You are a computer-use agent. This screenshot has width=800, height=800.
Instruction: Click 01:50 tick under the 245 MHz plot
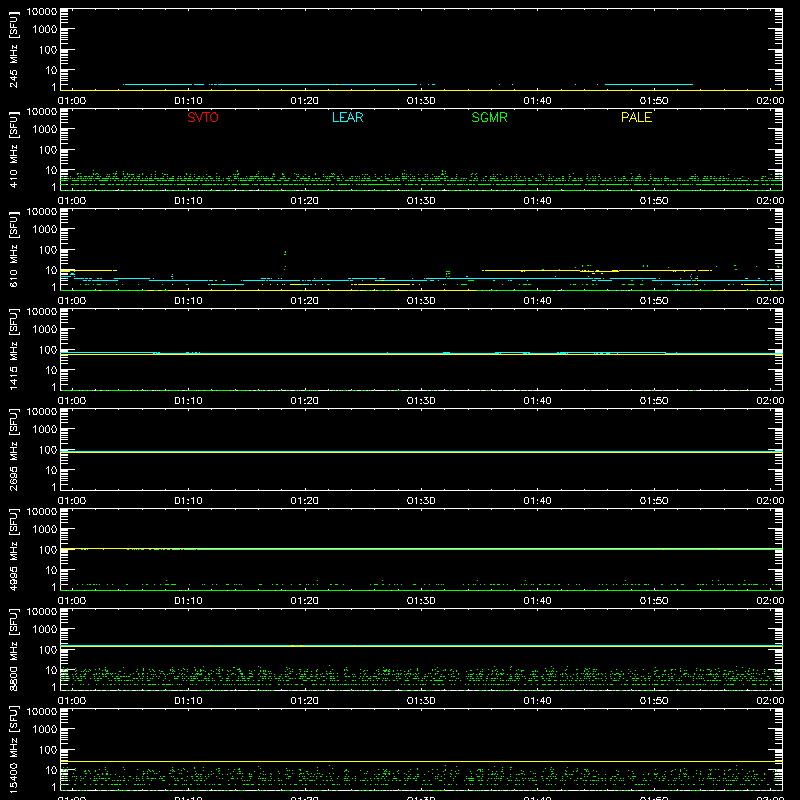(654, 101)
